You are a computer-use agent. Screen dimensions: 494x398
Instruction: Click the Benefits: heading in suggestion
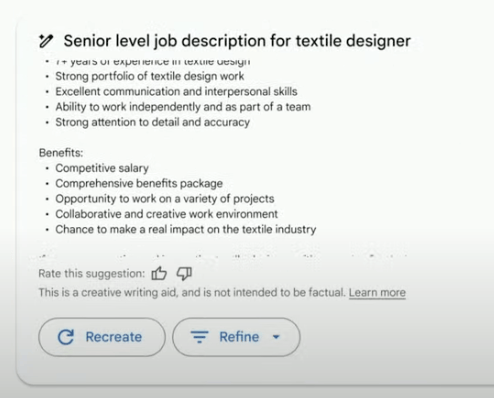tap(61, 153)
